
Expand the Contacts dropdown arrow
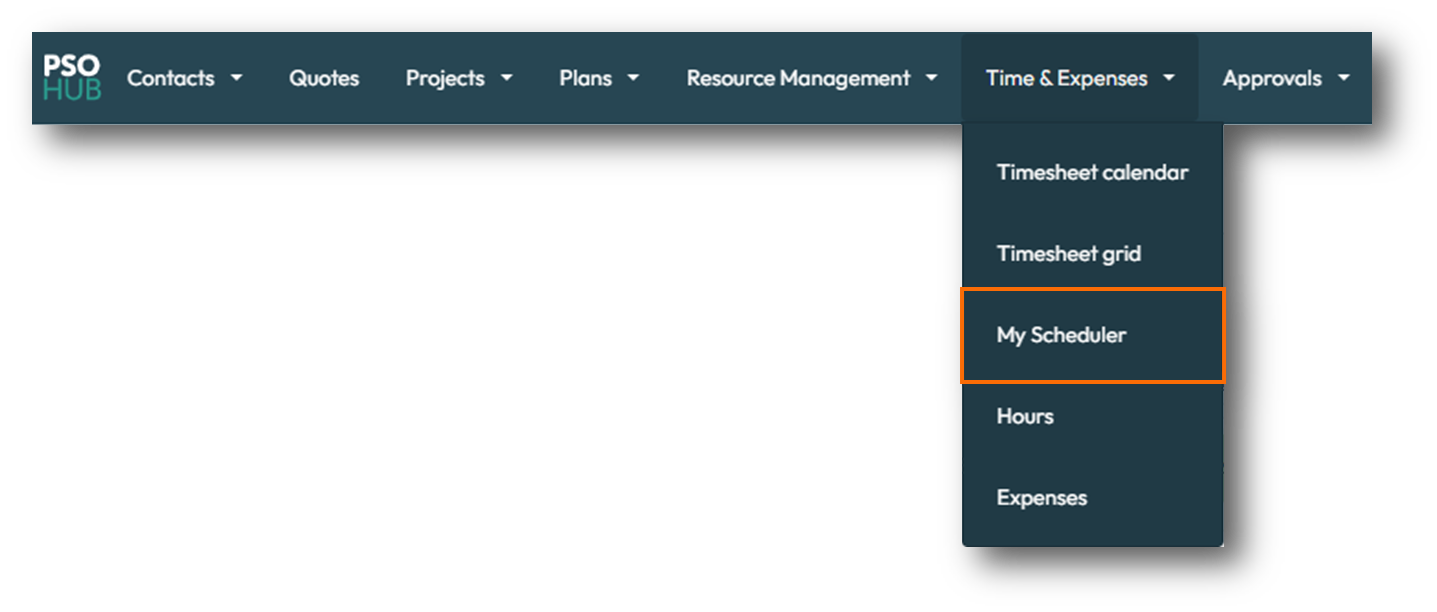236,78
